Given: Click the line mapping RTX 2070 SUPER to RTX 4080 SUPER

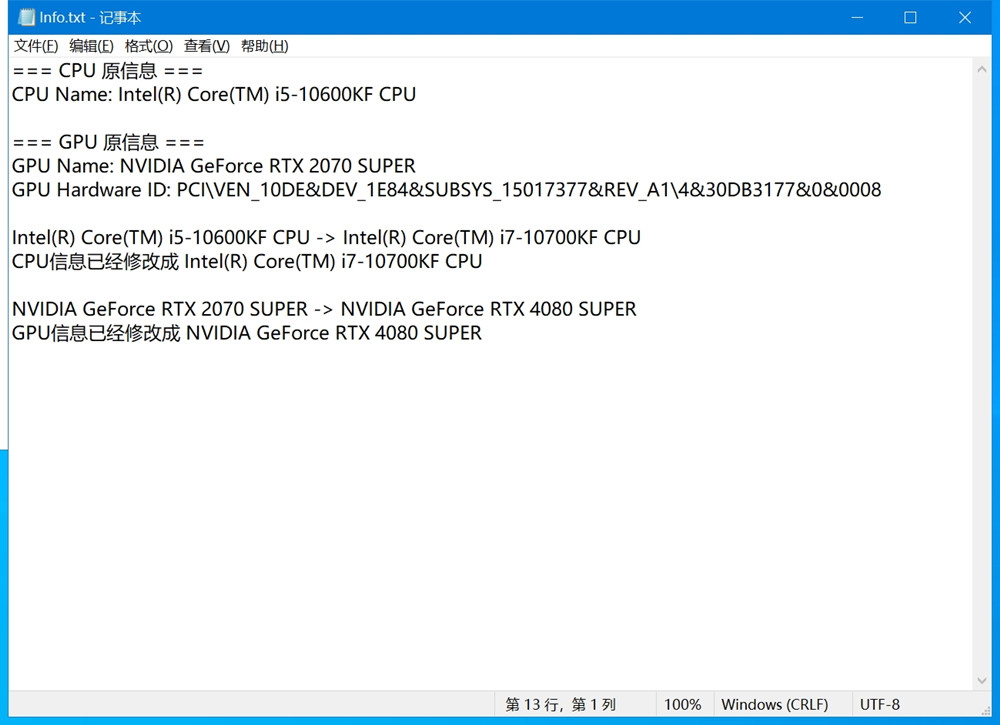Looking at the screenshot, I should click(x=324, y=309).
